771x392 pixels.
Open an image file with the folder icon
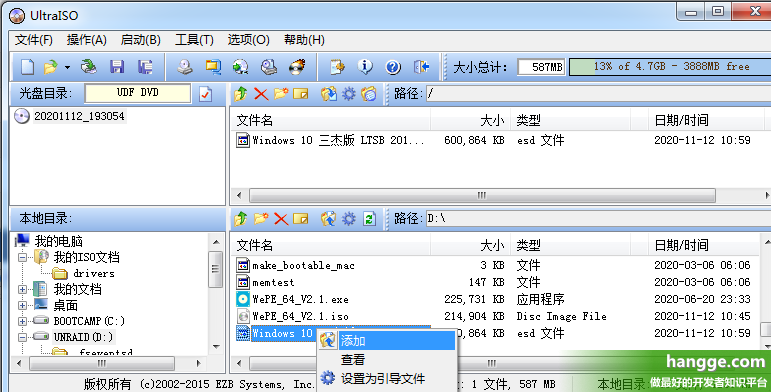pos(50,67)
